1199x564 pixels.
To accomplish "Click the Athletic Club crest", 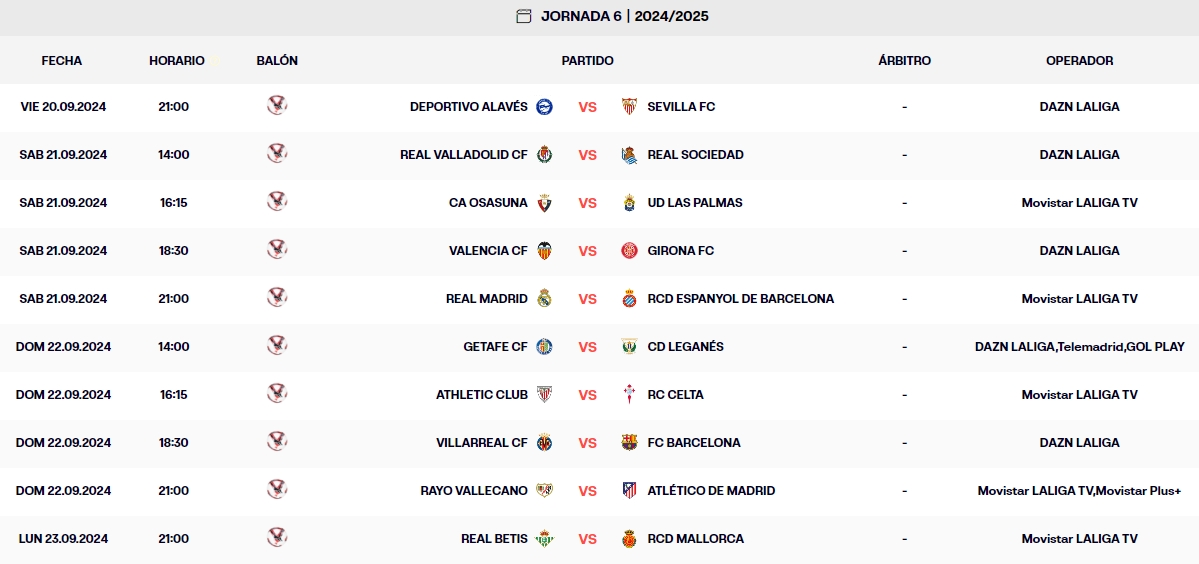I will coord(544,395).
